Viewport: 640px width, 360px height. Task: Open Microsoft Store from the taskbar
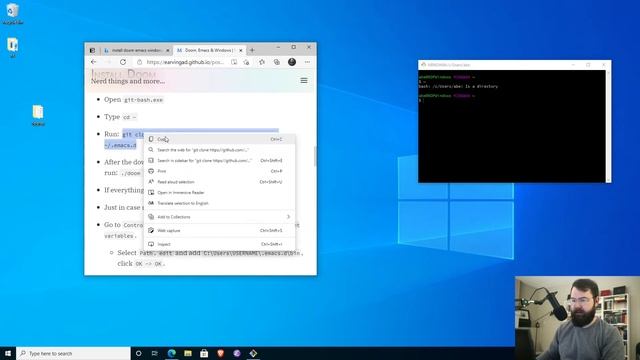click(204, 353)
